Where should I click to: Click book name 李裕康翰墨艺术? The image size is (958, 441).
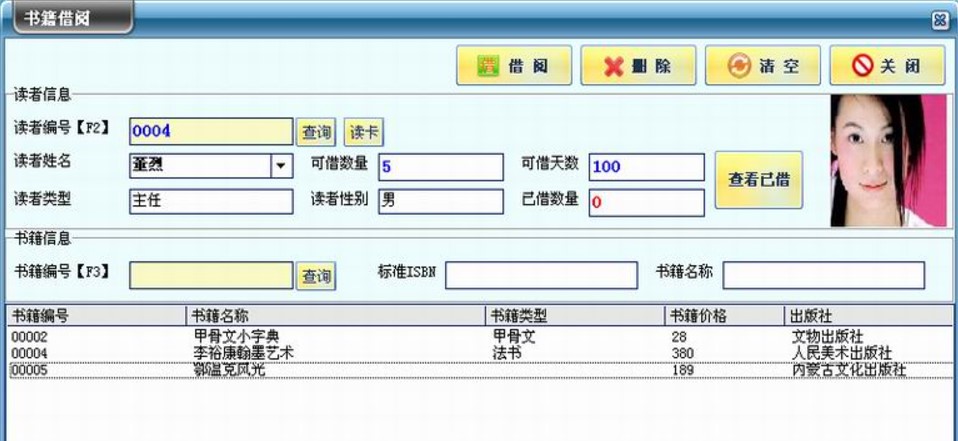pyautogui.click(x=244, y=353)
